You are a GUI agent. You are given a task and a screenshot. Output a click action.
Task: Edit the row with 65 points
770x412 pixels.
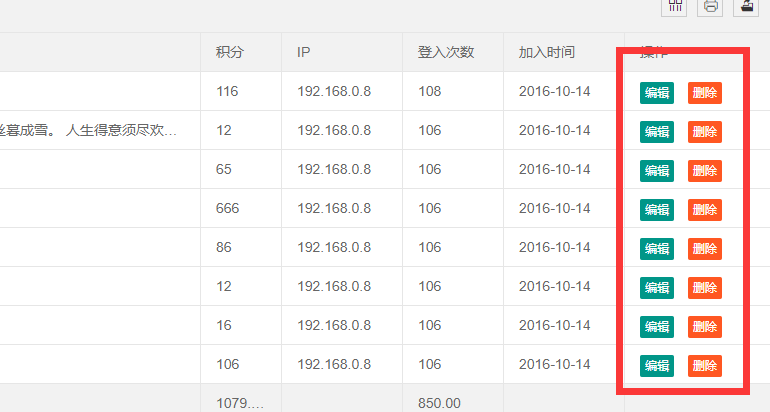pos(657,171)
